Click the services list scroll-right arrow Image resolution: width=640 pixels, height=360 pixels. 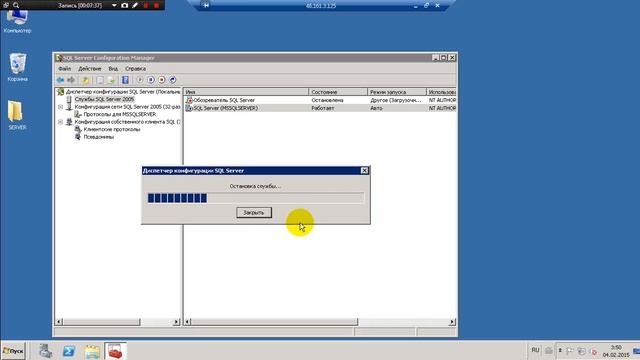pos(452,322)
